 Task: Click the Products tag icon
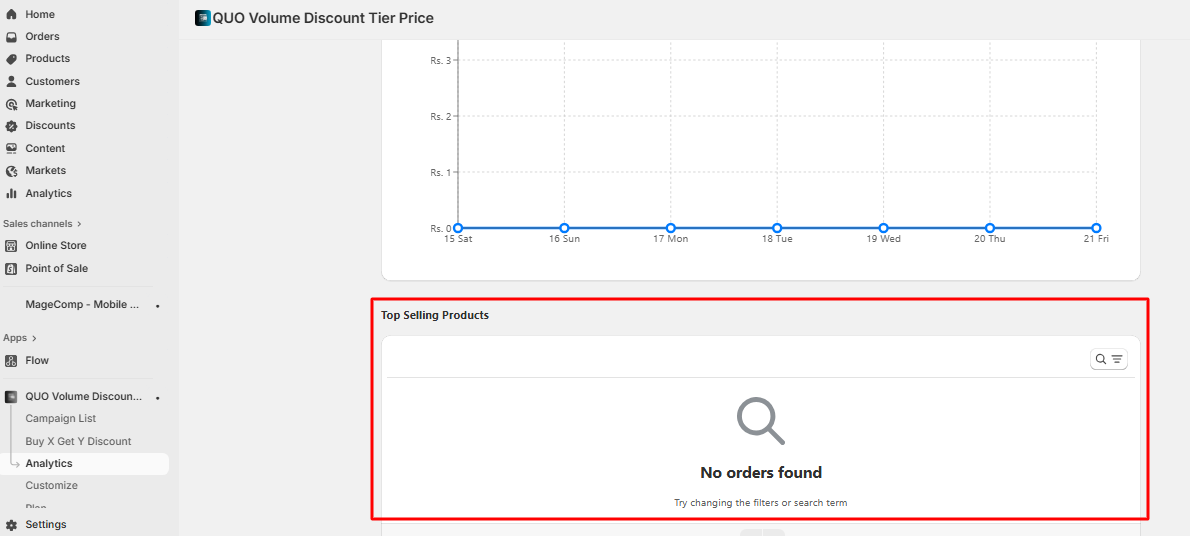pyautogui.click(x=12, y=59)
